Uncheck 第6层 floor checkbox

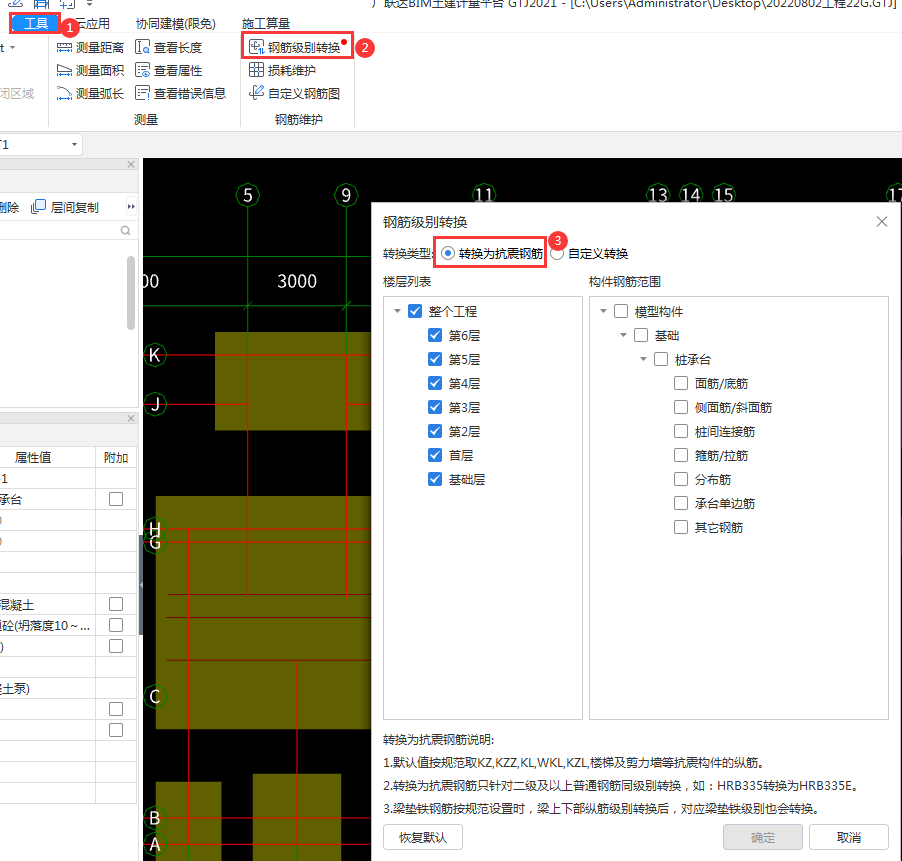pyautogui.click(x=435, y=335)
